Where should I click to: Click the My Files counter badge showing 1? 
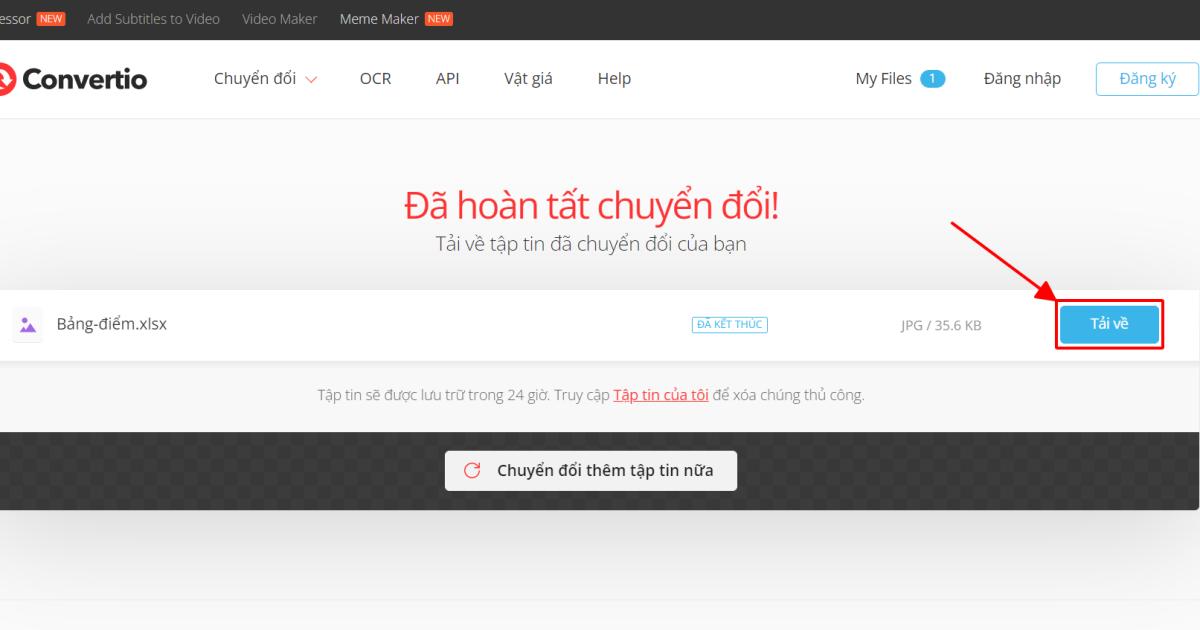(x=934, y=78)
